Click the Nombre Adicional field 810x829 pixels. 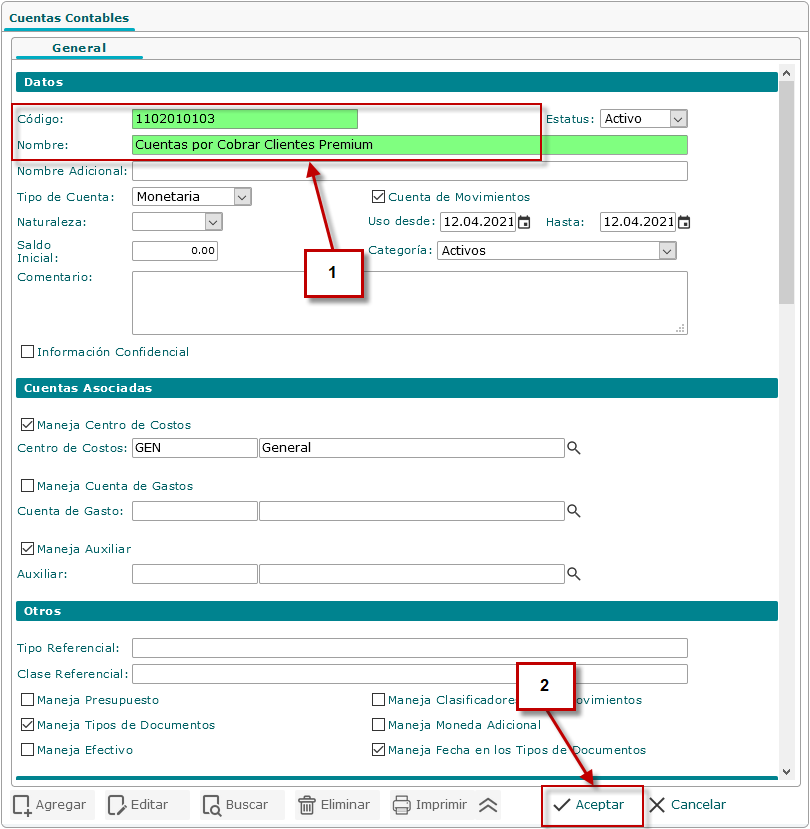click(410, 171)
